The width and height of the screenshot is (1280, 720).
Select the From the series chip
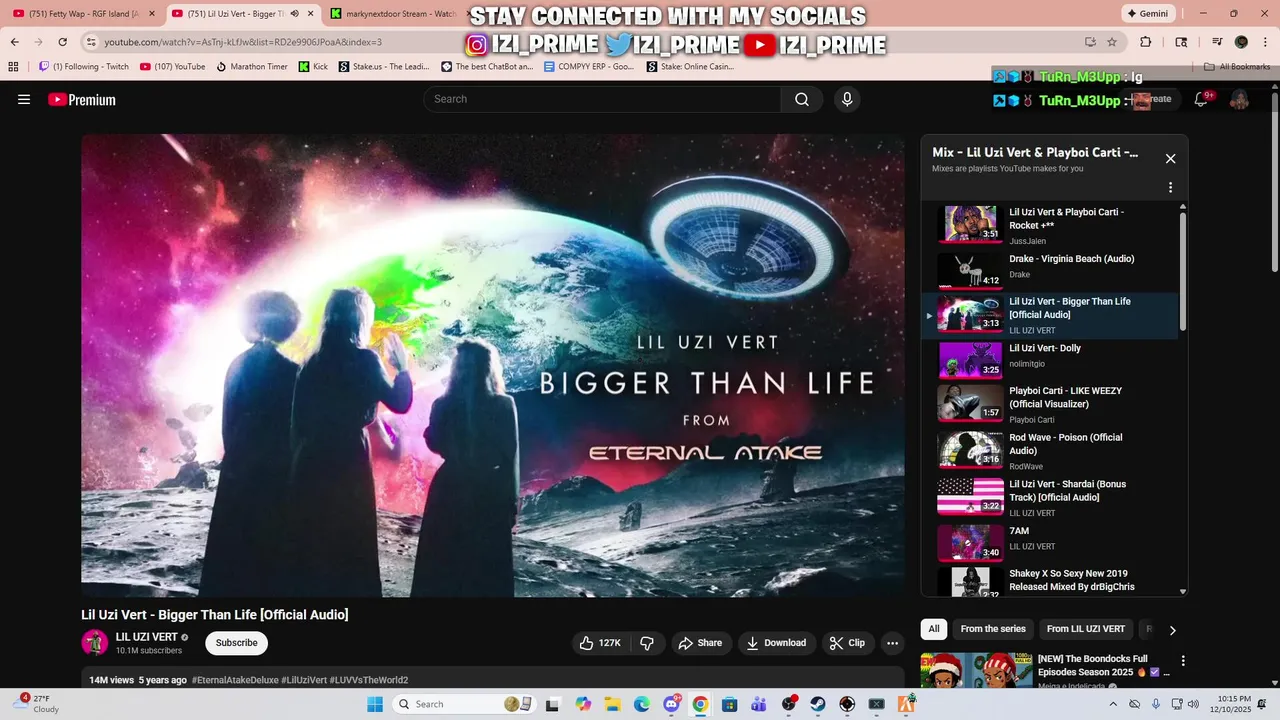point(993,629)
